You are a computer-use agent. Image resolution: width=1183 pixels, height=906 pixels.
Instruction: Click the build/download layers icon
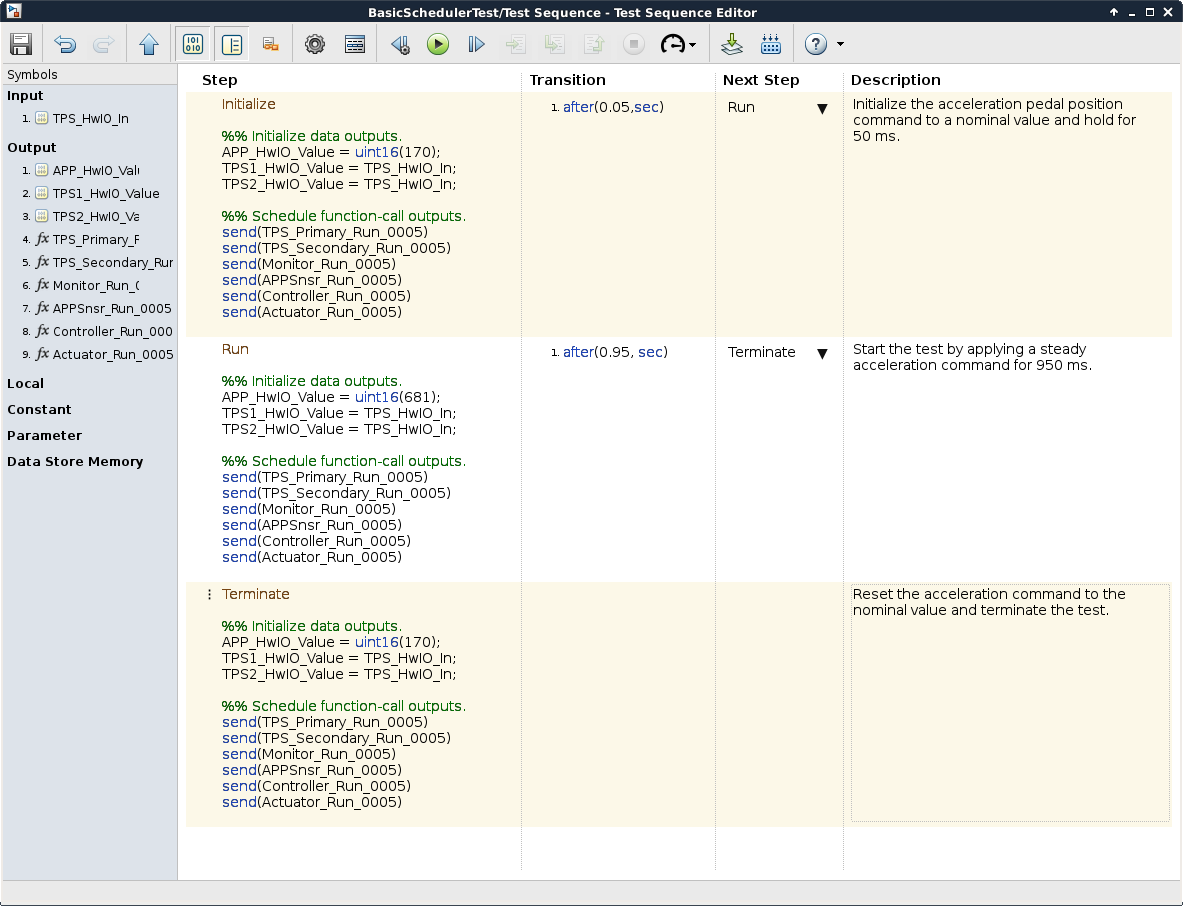[x=732, y=44]
